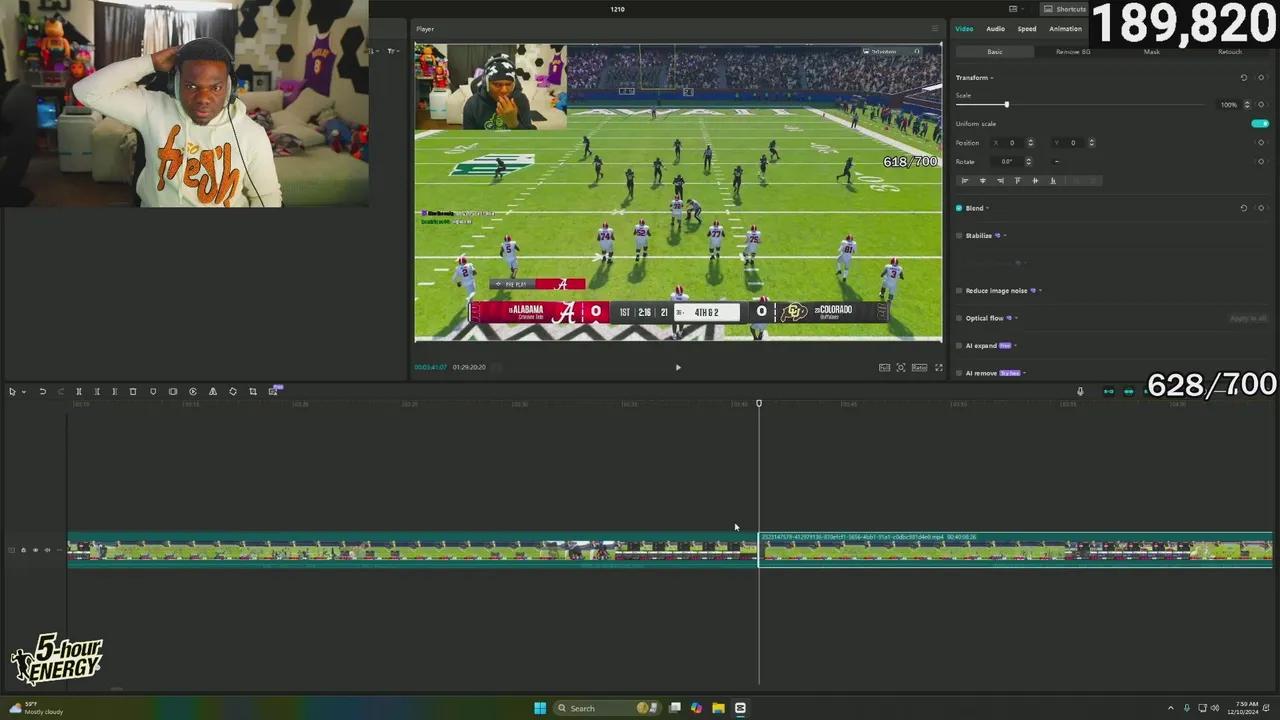The height and width of the screenshot is (720, 1280).
Task: Click the timeline playhead marker
Action: click(x=759, y=403)
